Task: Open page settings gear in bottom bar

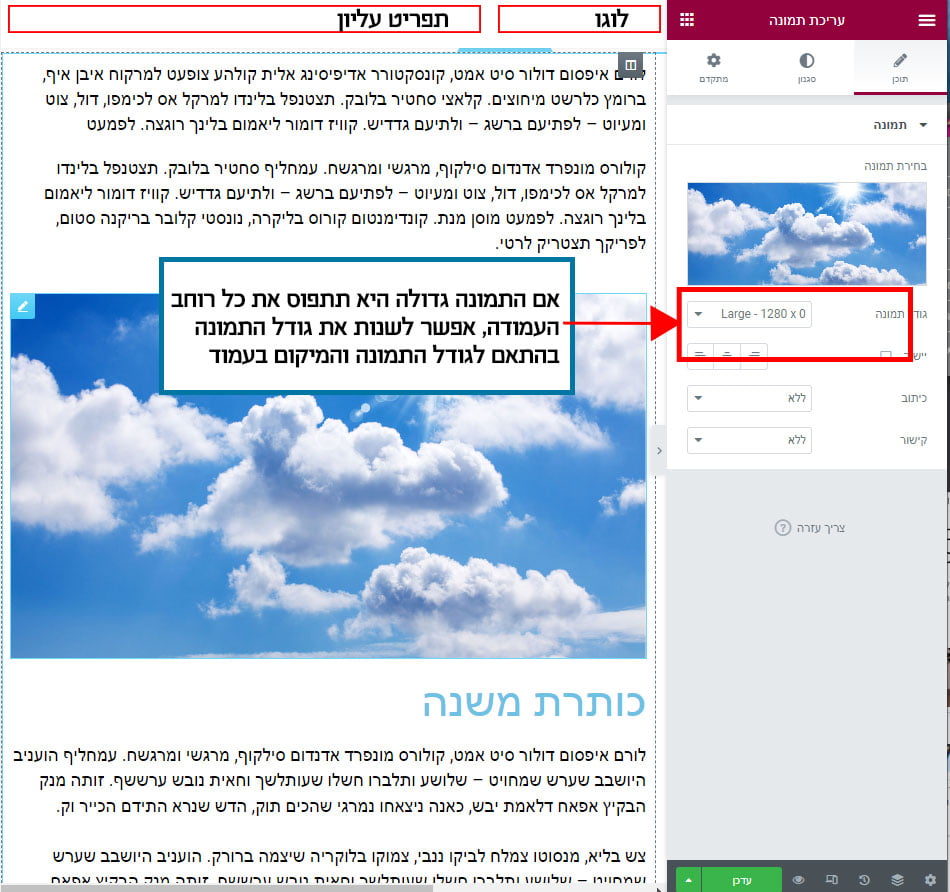Action: [930, 880]
